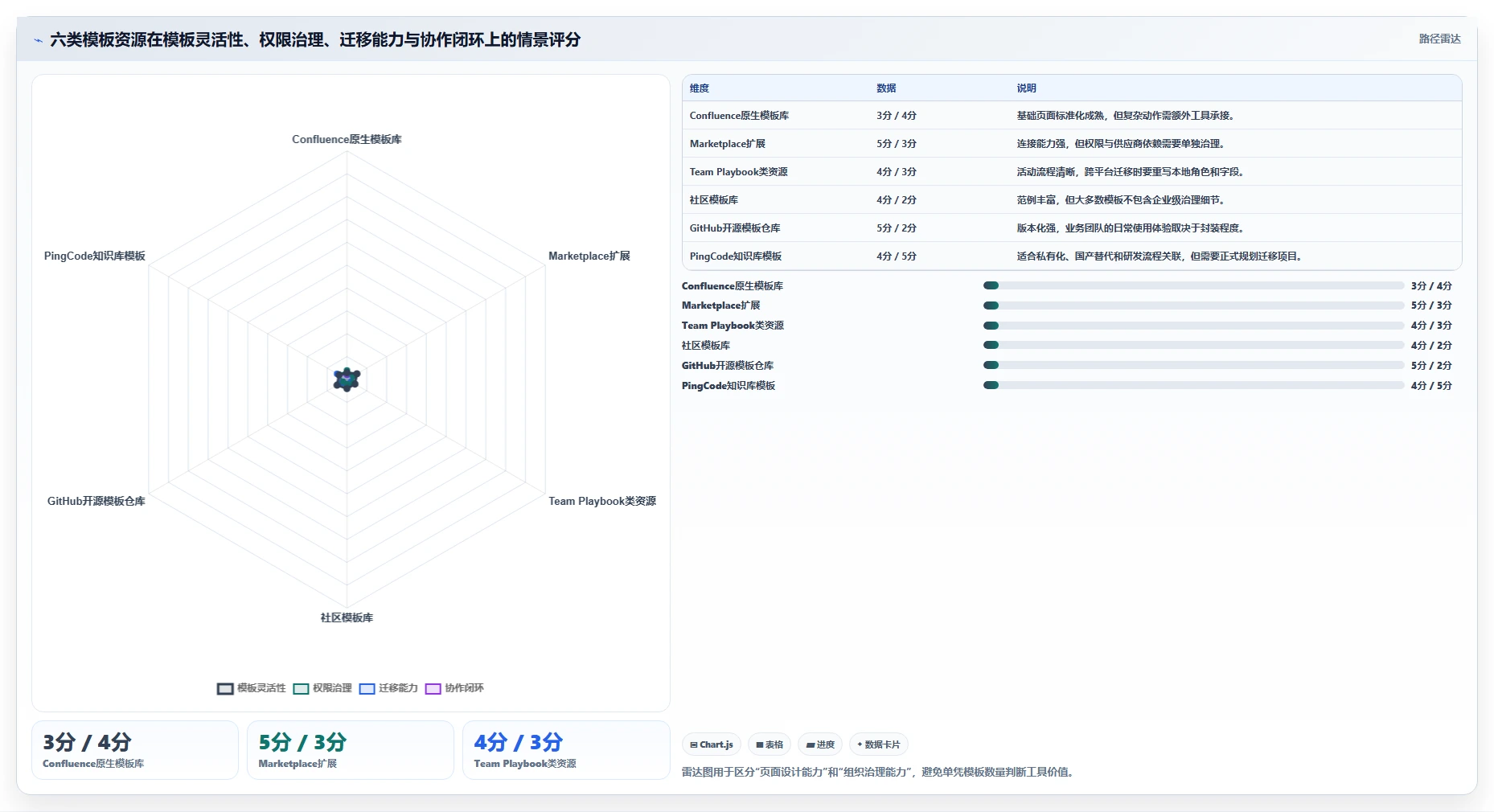Click the 说明 column header
1494x812 pixels.
click(x=1026, y=88)
